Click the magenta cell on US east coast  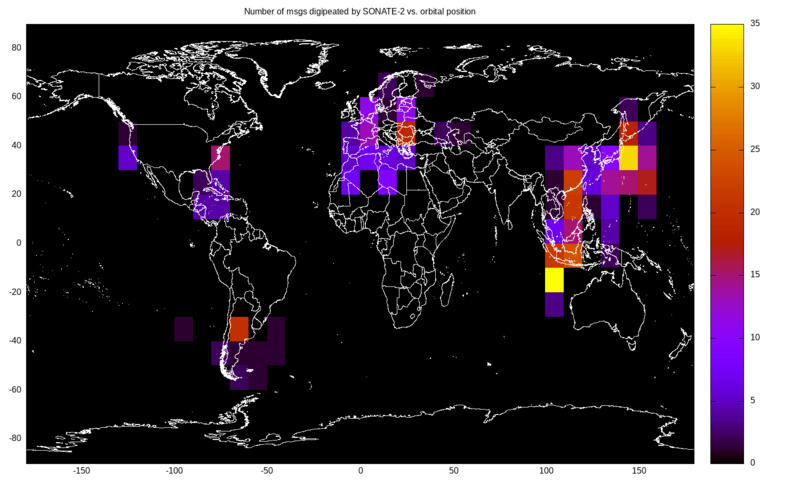220,158
